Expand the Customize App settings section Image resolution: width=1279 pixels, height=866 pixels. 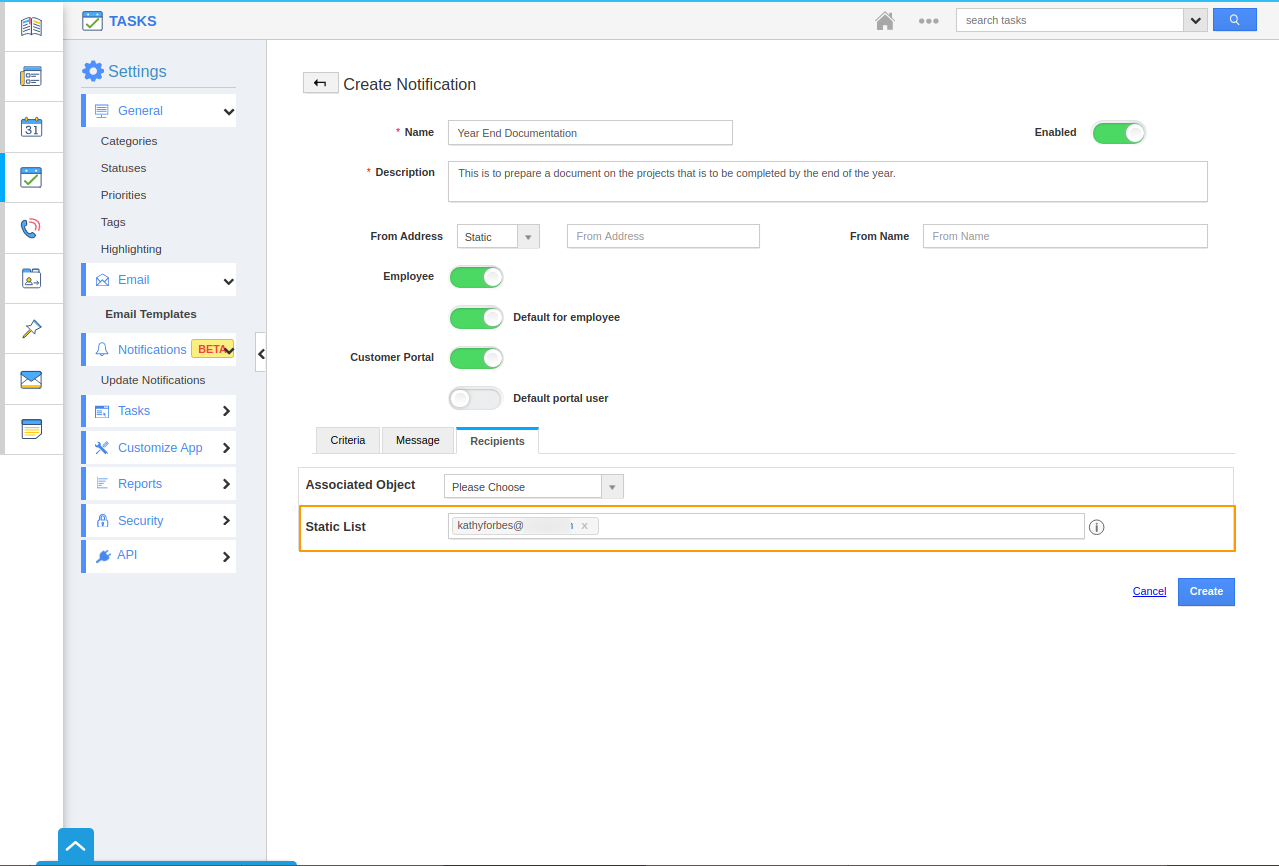(160, 448)
